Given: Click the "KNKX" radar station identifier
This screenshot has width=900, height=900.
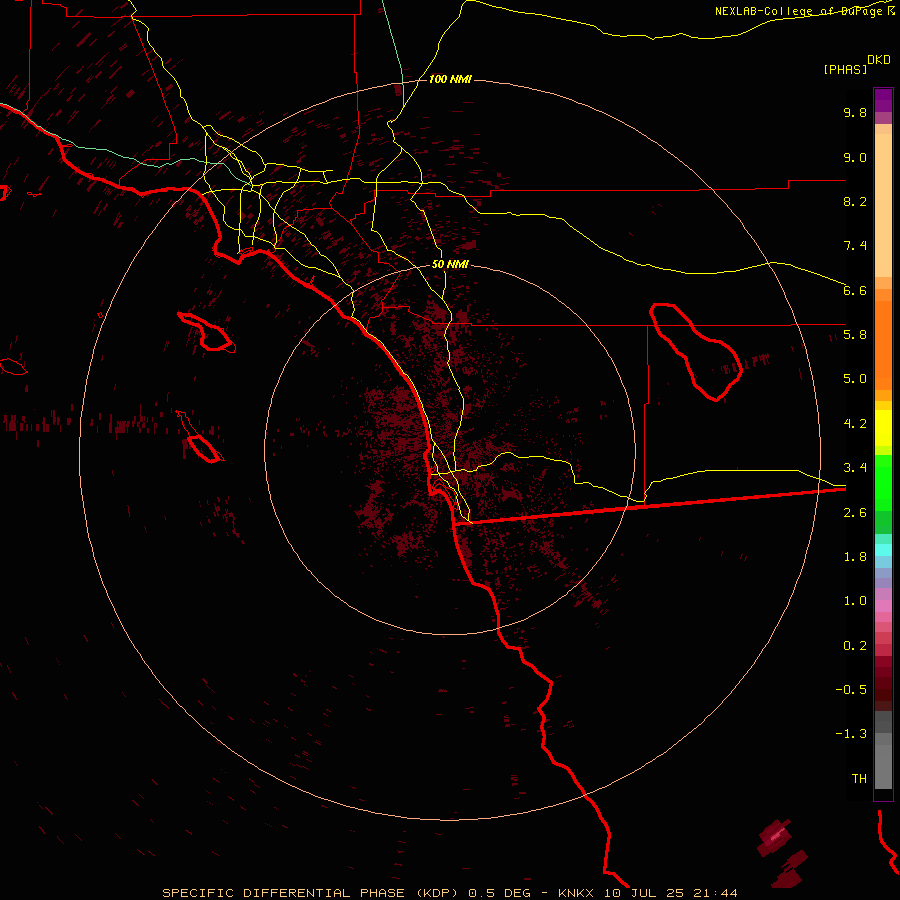Looking at the screenshot, I should point(577,893).
